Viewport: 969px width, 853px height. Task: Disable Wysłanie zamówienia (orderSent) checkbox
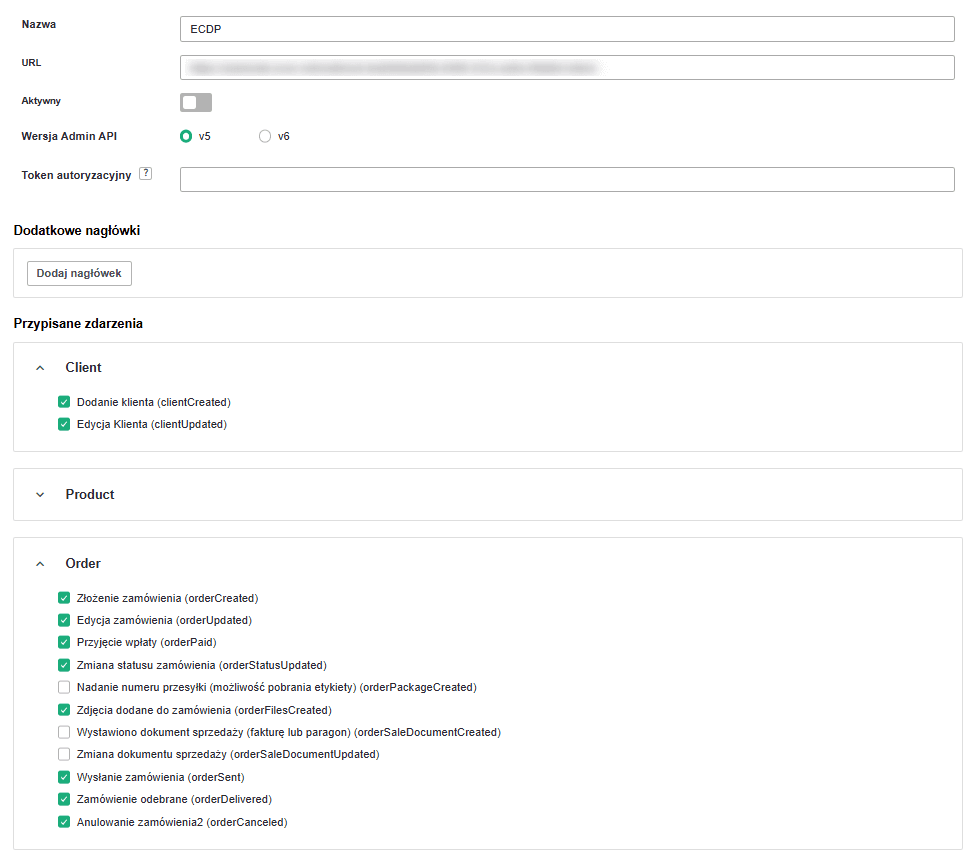[x=64, y=777]
